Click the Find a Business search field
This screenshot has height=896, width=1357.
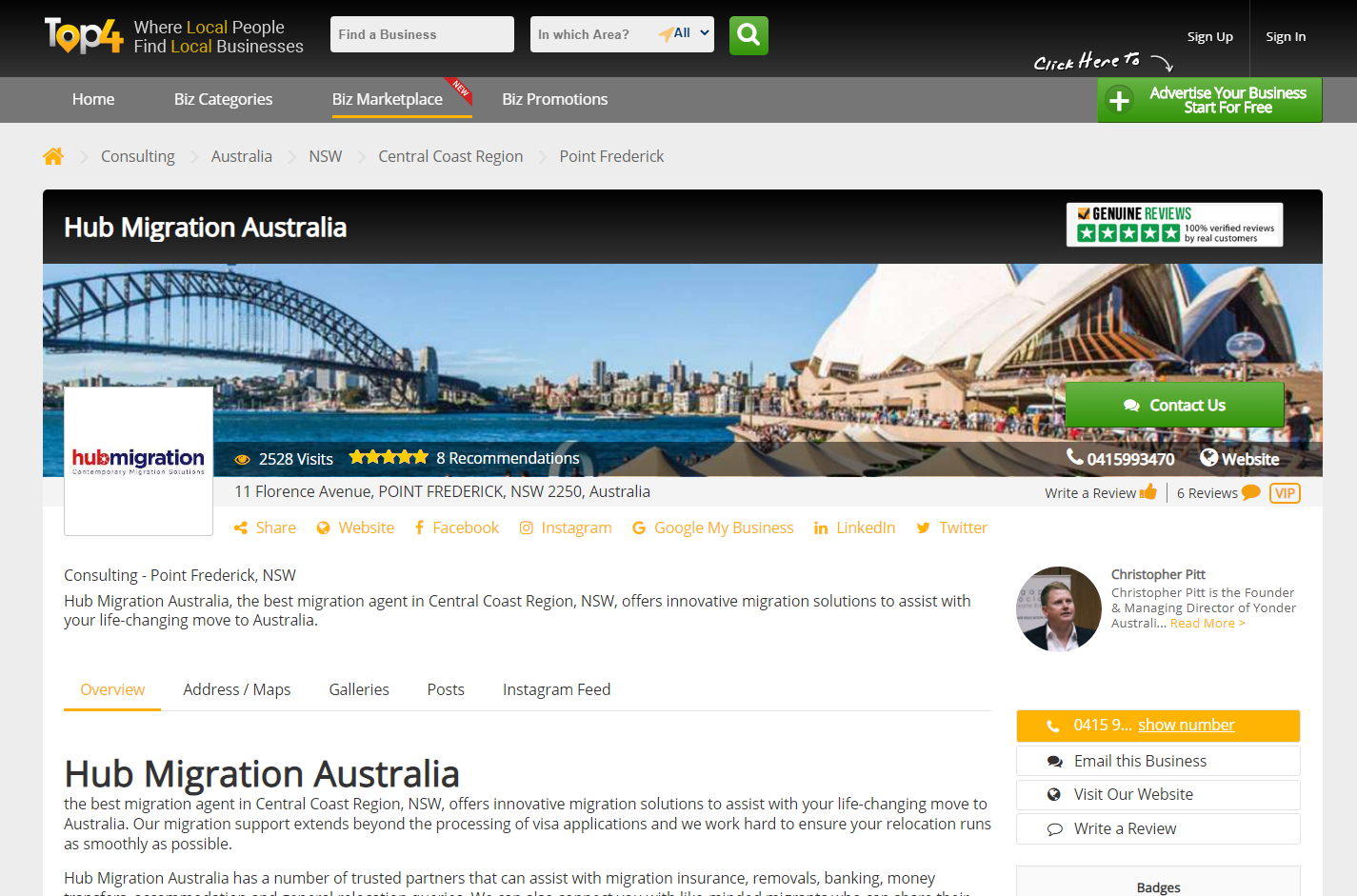422,34
